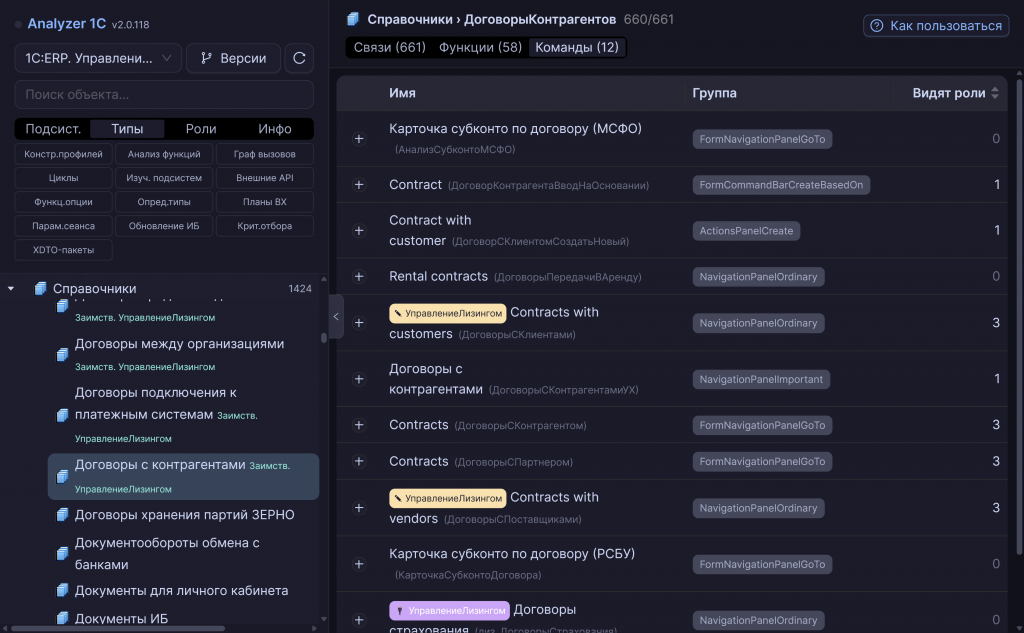This screenshot has height=633, width=1024.
Task: Switch to the Функции (58) tab
Action: (x=480, y=47)
